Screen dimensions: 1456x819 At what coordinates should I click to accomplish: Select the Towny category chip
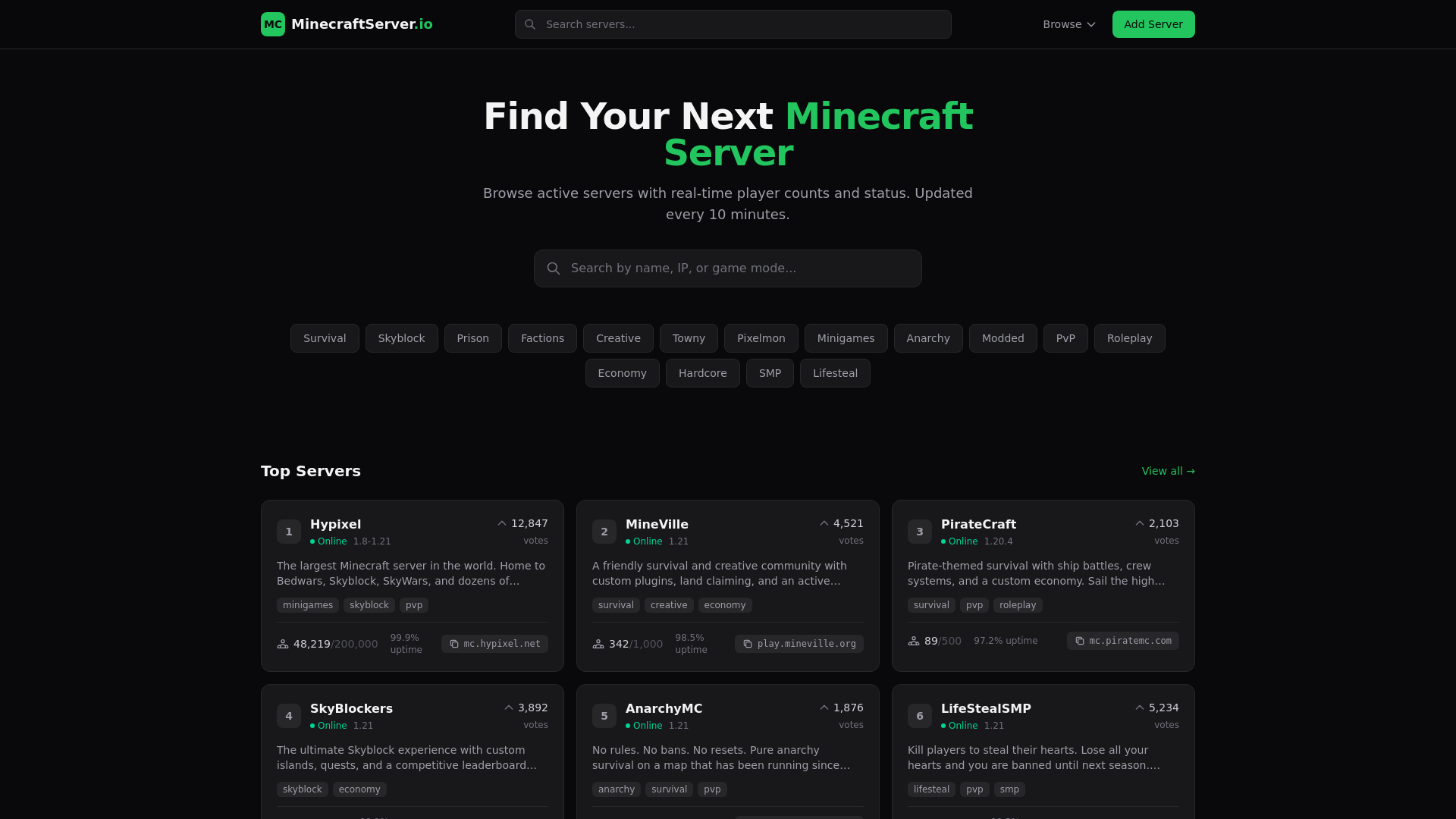tap(689, 338)
